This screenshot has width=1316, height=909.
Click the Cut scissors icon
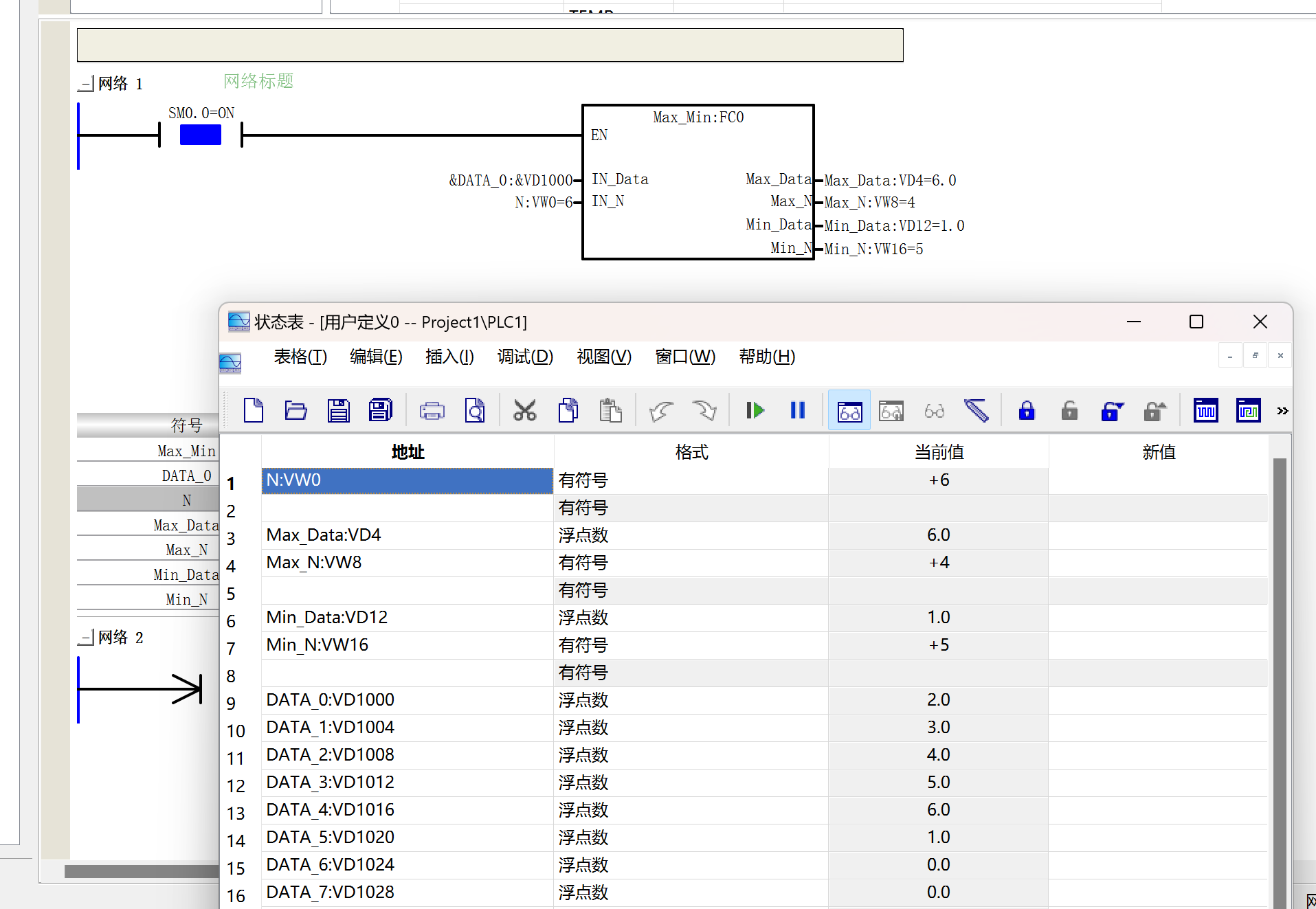pos(525,411)
